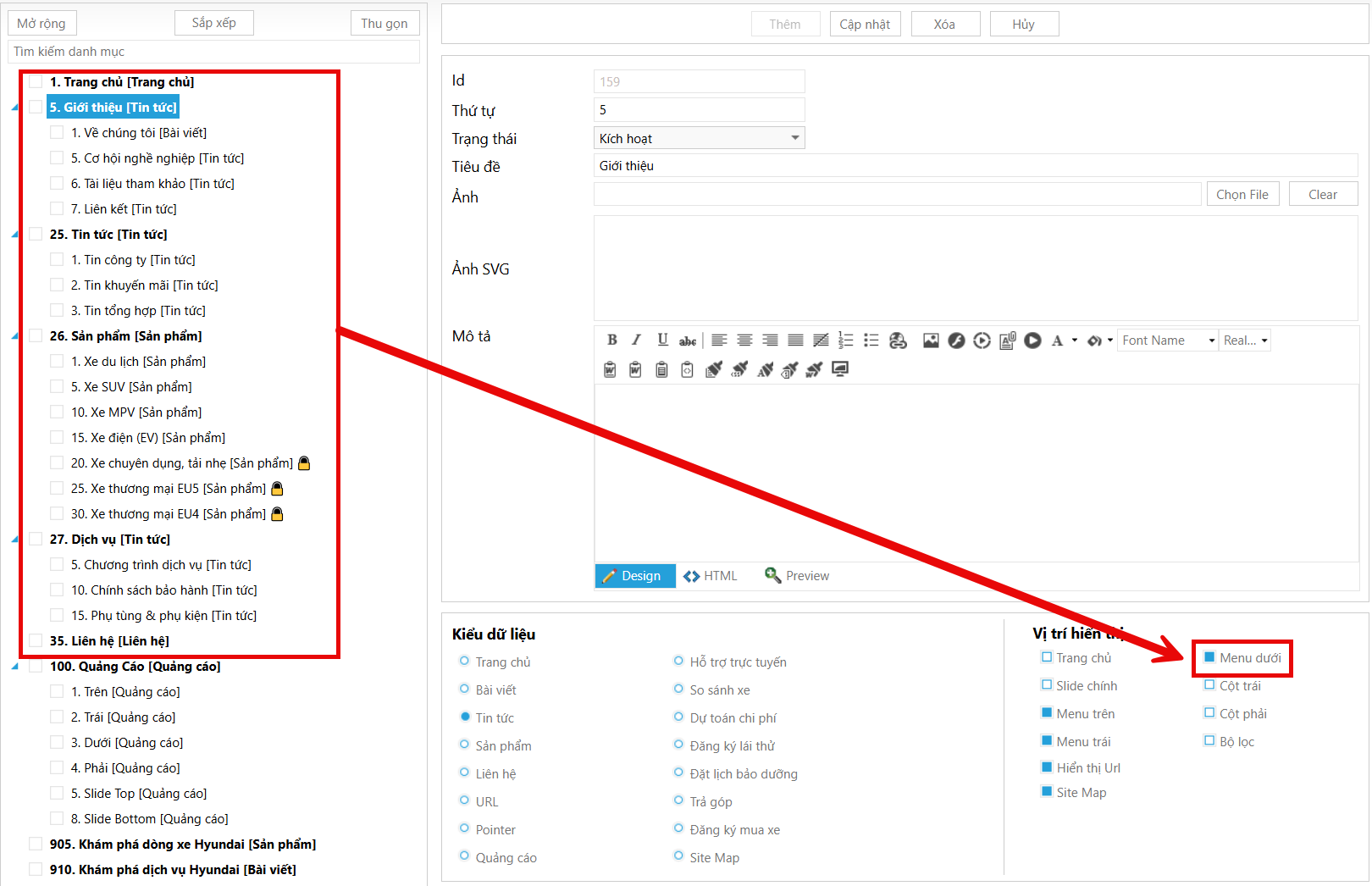Insert a numbered list in the editor

coord(845,341)
